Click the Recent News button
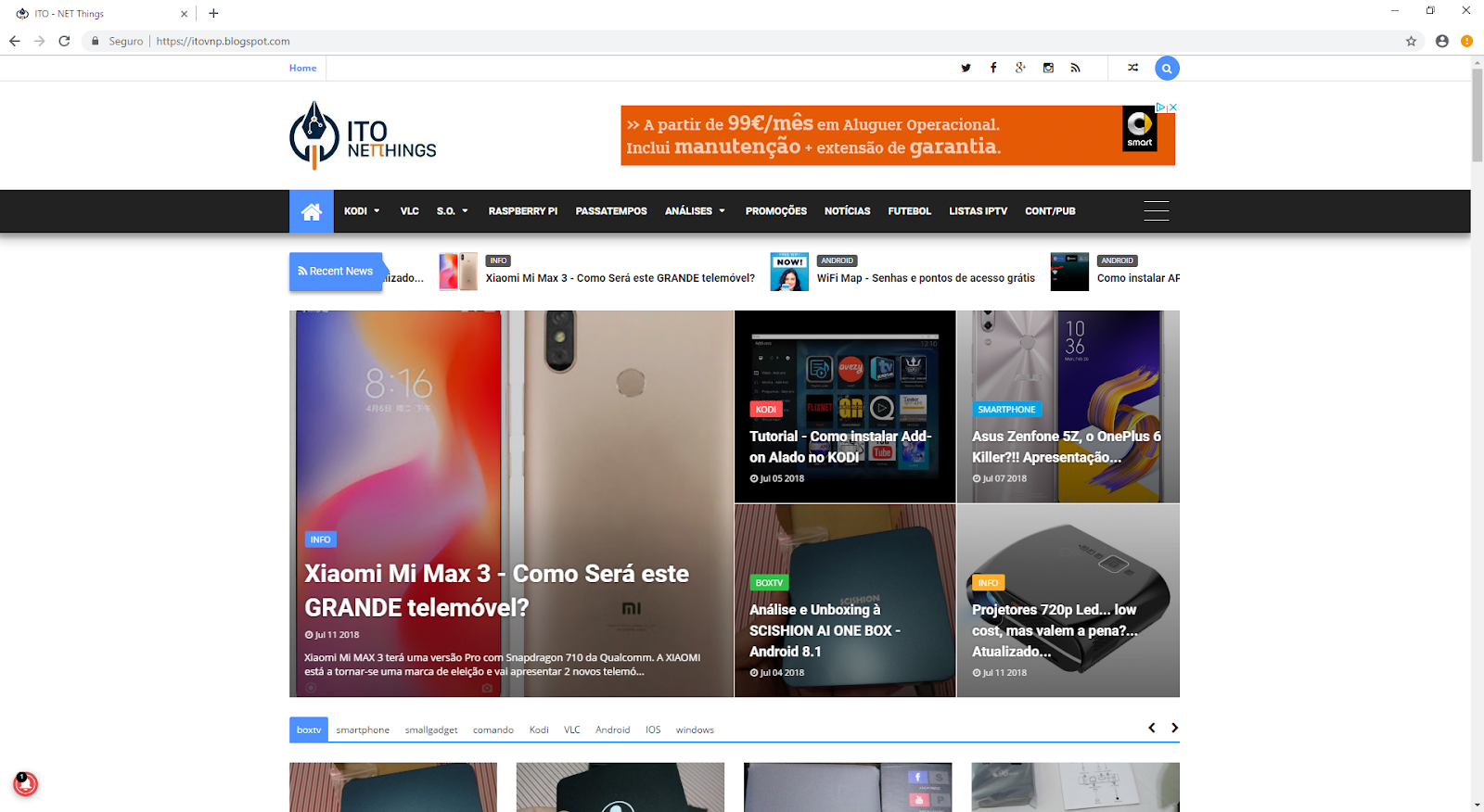The height and width of the screenshot is (812, 1484). pos(336,272)
